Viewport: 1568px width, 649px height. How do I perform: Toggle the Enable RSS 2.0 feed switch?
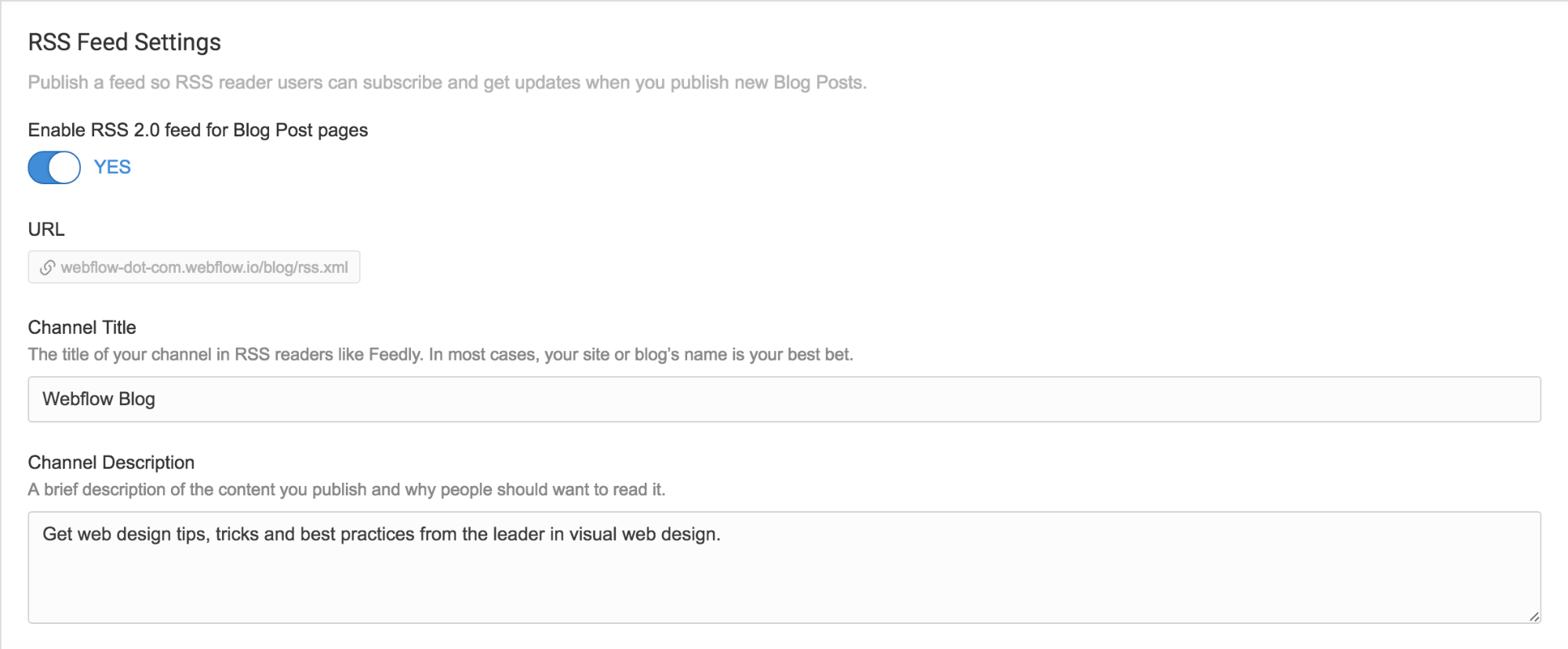point(54,168)
